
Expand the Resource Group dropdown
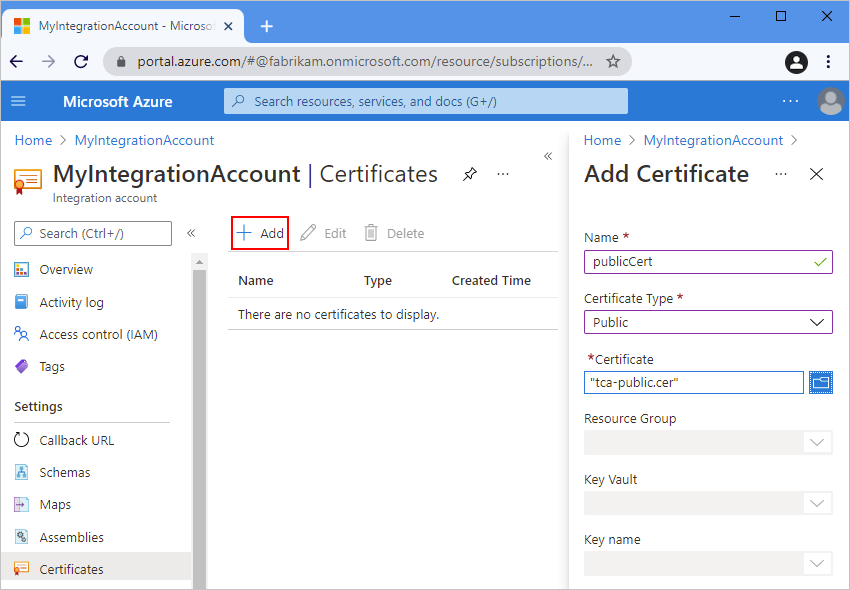point(816,442)
